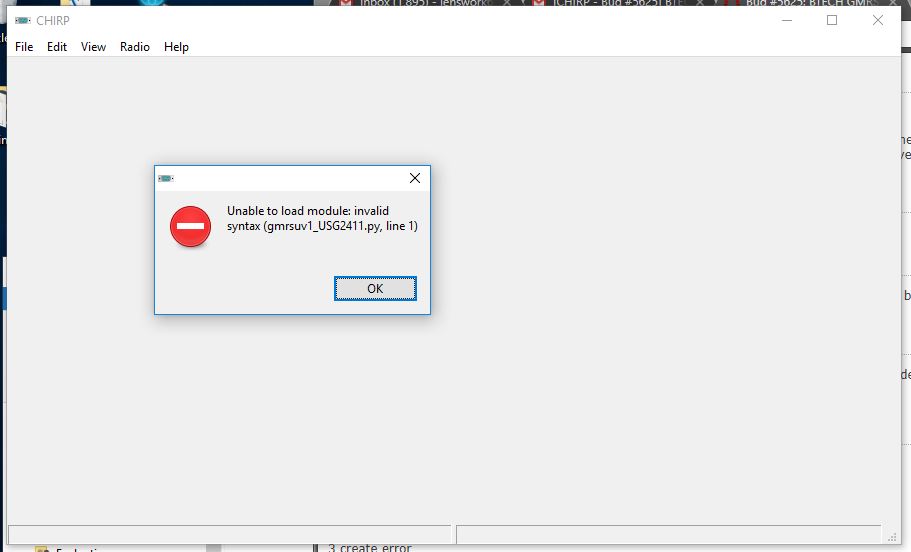Open the Radio menu

click(x=135, y=47)
